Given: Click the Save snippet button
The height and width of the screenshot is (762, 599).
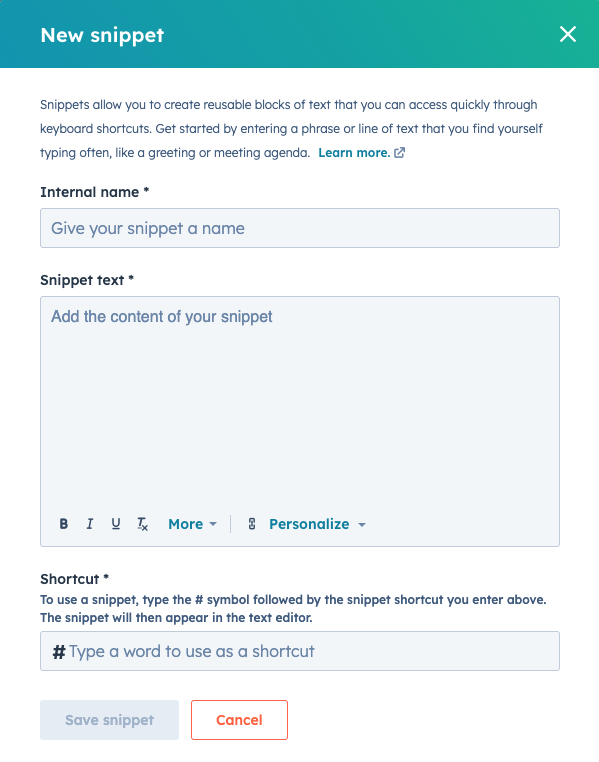Looking at the screenshot, I should [x=109, y=720].
